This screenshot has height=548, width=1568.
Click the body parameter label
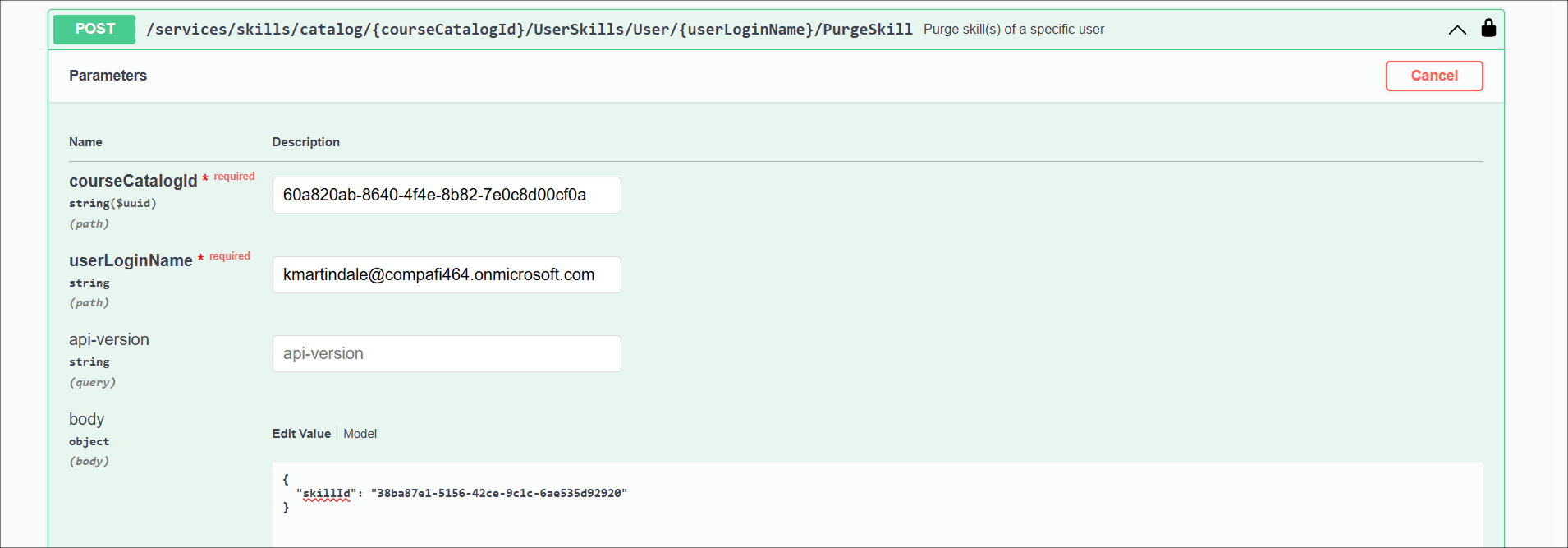pyautogui.click(x=86, y=420)
